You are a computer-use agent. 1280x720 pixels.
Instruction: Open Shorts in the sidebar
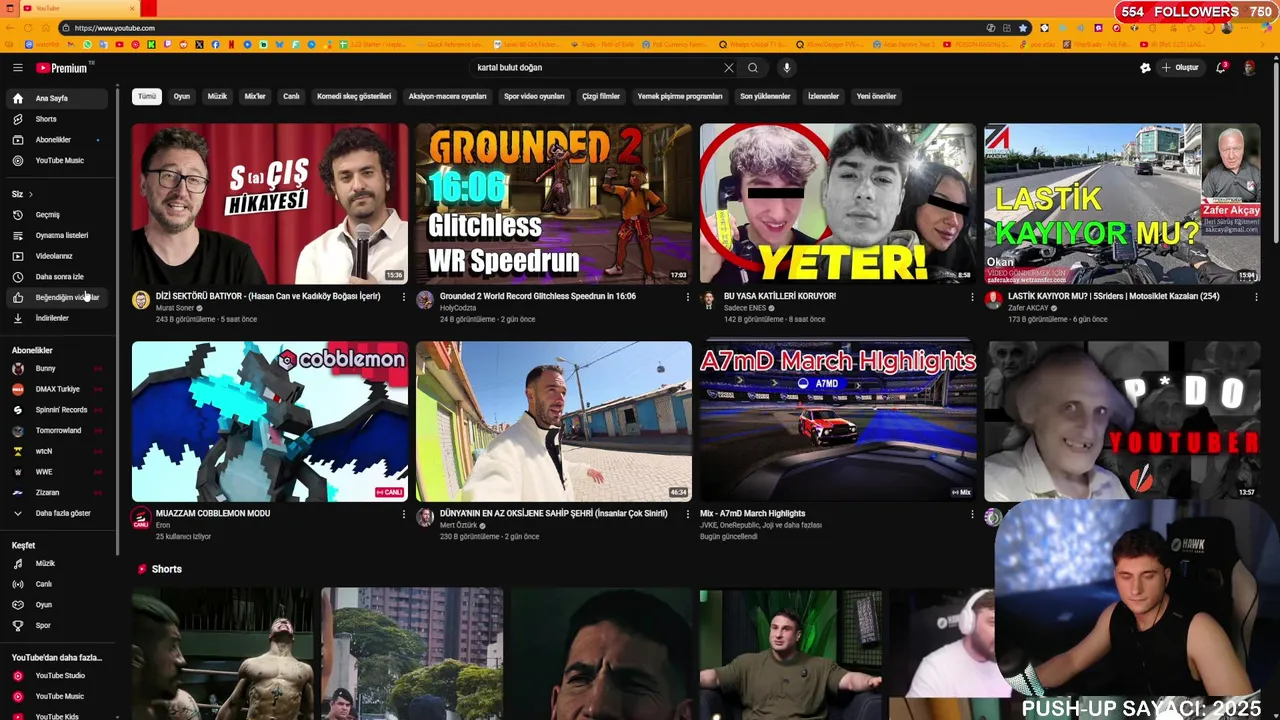coord(58,119)
